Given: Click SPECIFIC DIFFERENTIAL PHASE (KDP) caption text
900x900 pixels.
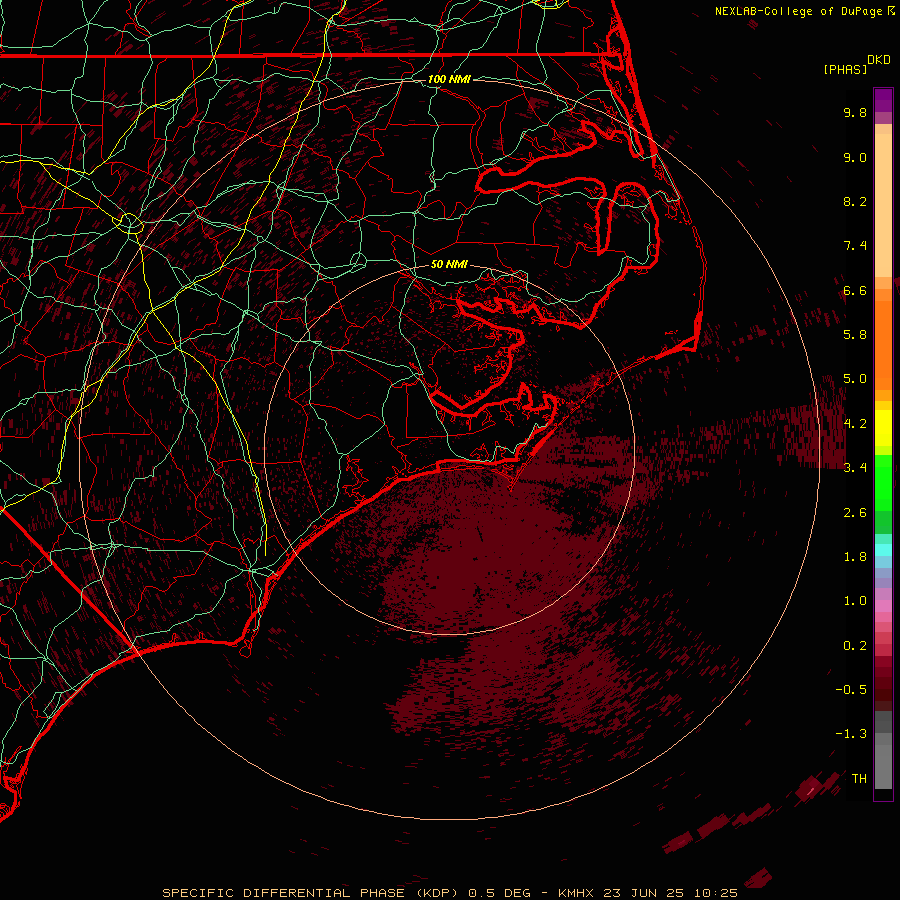Looking at the screenshot, I should [310, 893].
